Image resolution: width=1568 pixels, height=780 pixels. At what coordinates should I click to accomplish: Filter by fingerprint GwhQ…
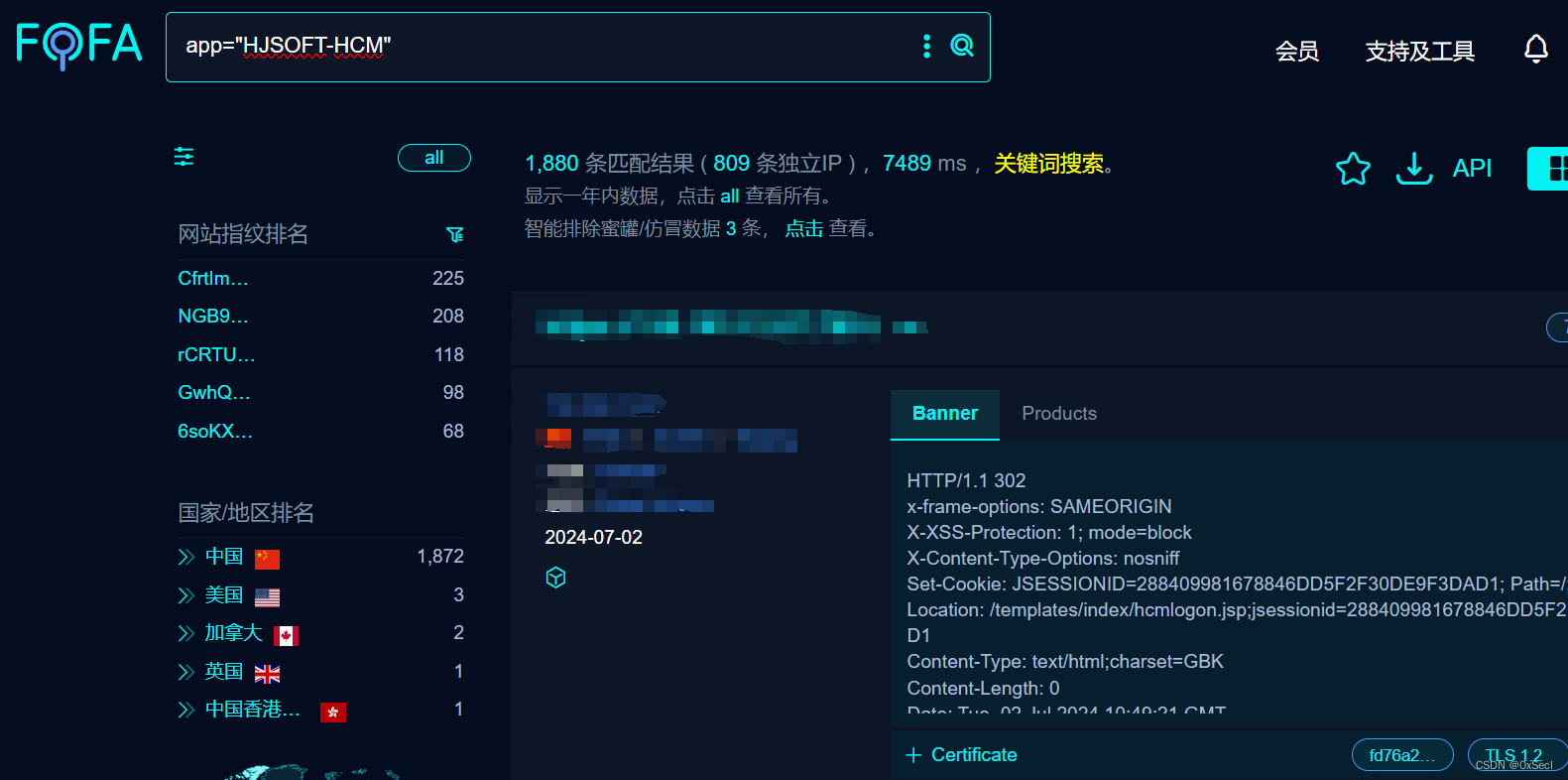coord(214,393)
